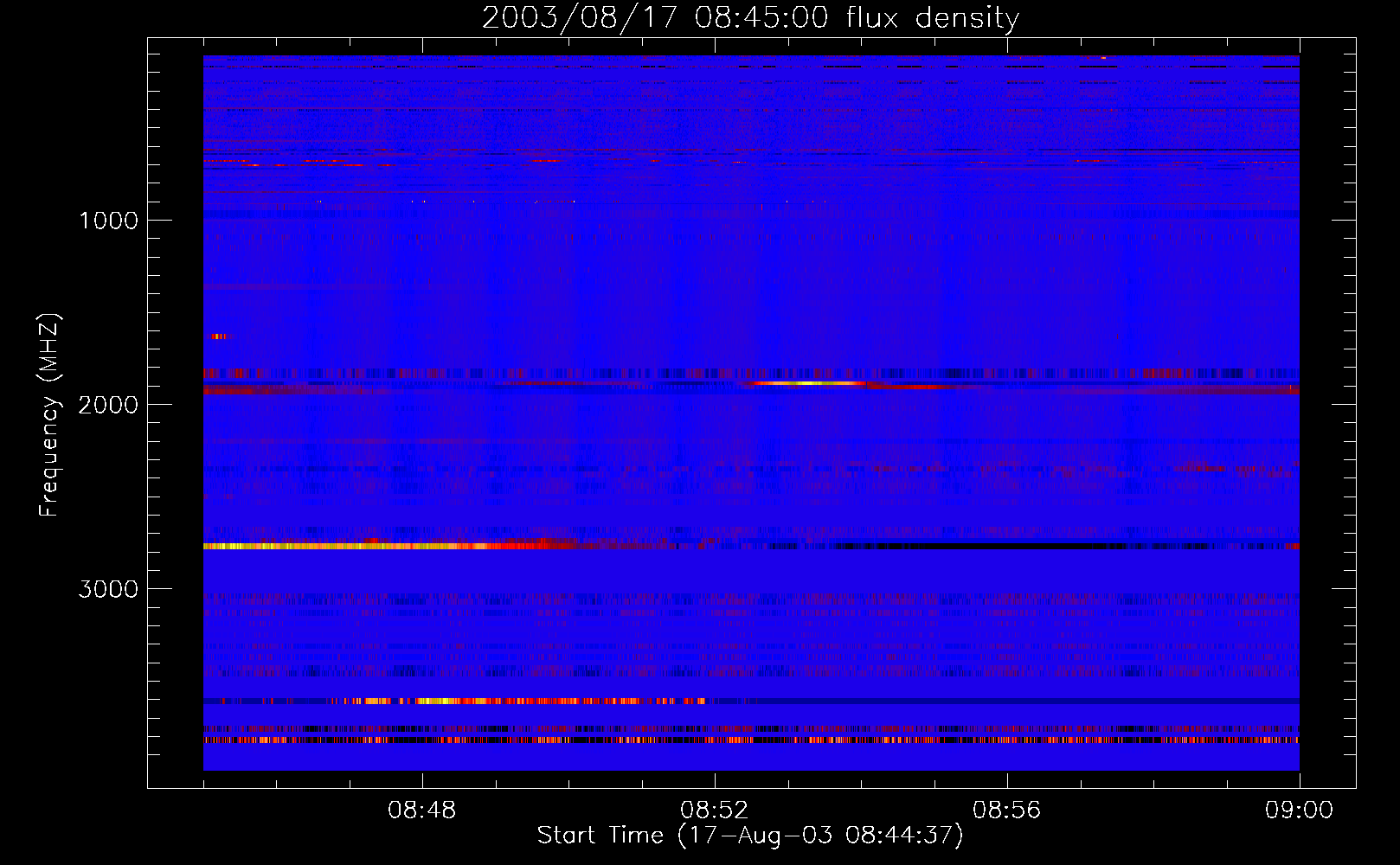Viewport: 1400px width, 865px height.
Task: Click the 09:00 time tick label
Action: [x=1299, y=811]
